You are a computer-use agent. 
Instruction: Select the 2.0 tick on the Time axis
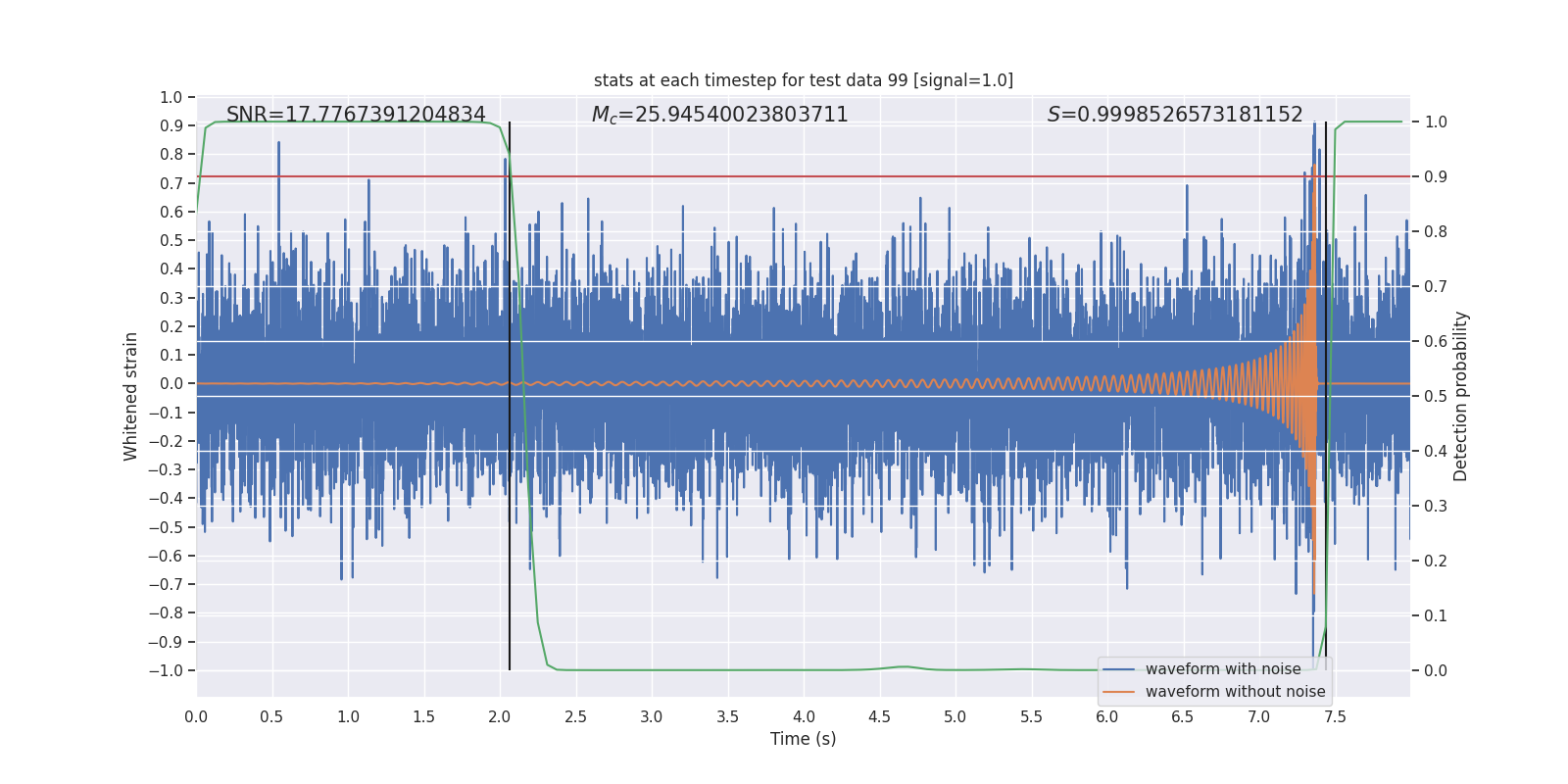point(500,716)
